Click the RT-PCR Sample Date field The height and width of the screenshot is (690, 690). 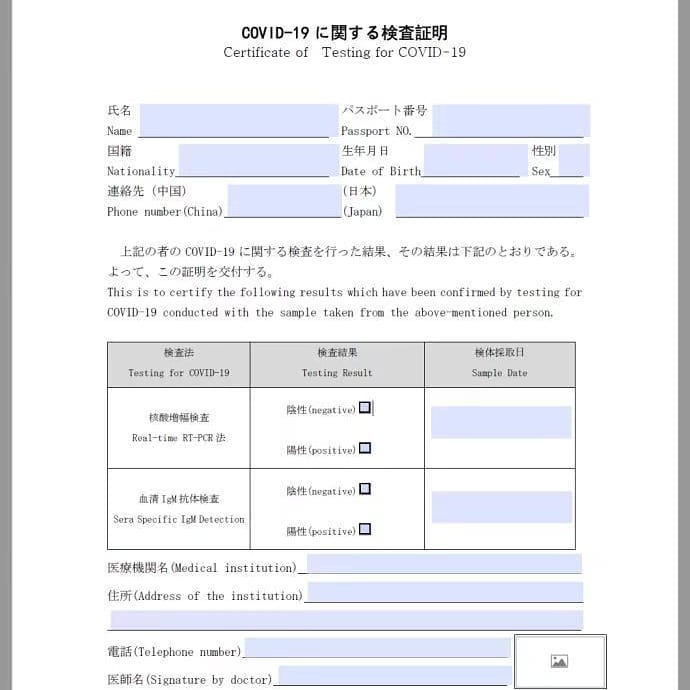click(x=501, y=422)
